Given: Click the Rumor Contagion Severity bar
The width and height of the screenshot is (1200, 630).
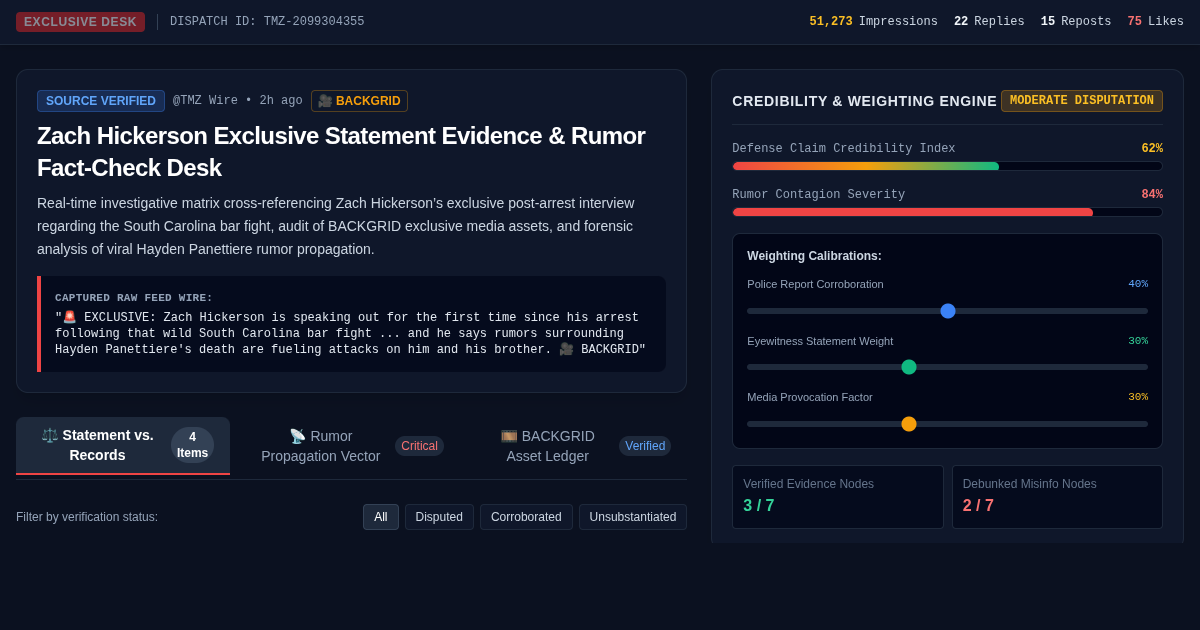Looking at the screenshot, I should tap(947, 212).
